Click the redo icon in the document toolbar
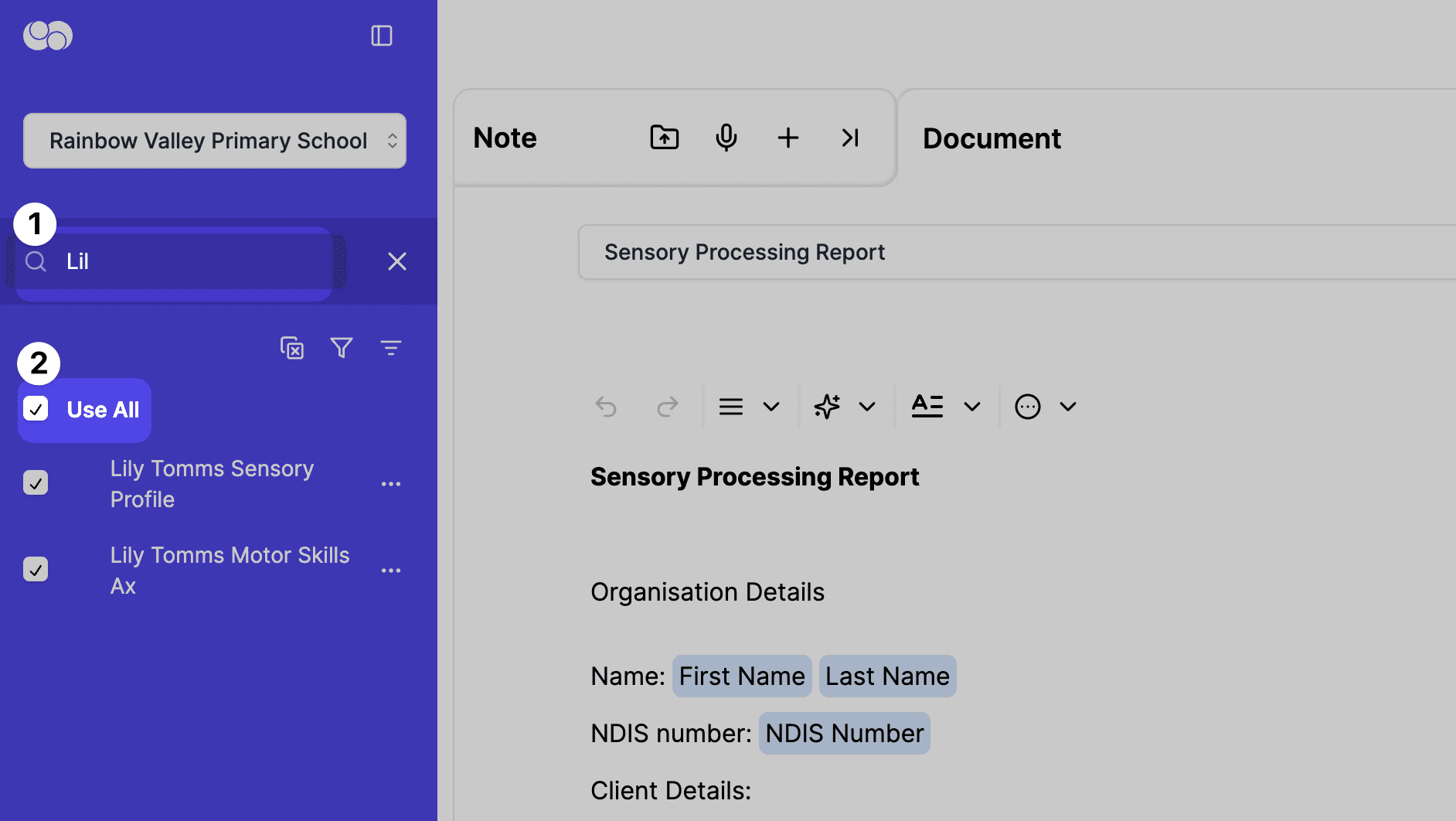1456x821 pixels. click(667, 406)
